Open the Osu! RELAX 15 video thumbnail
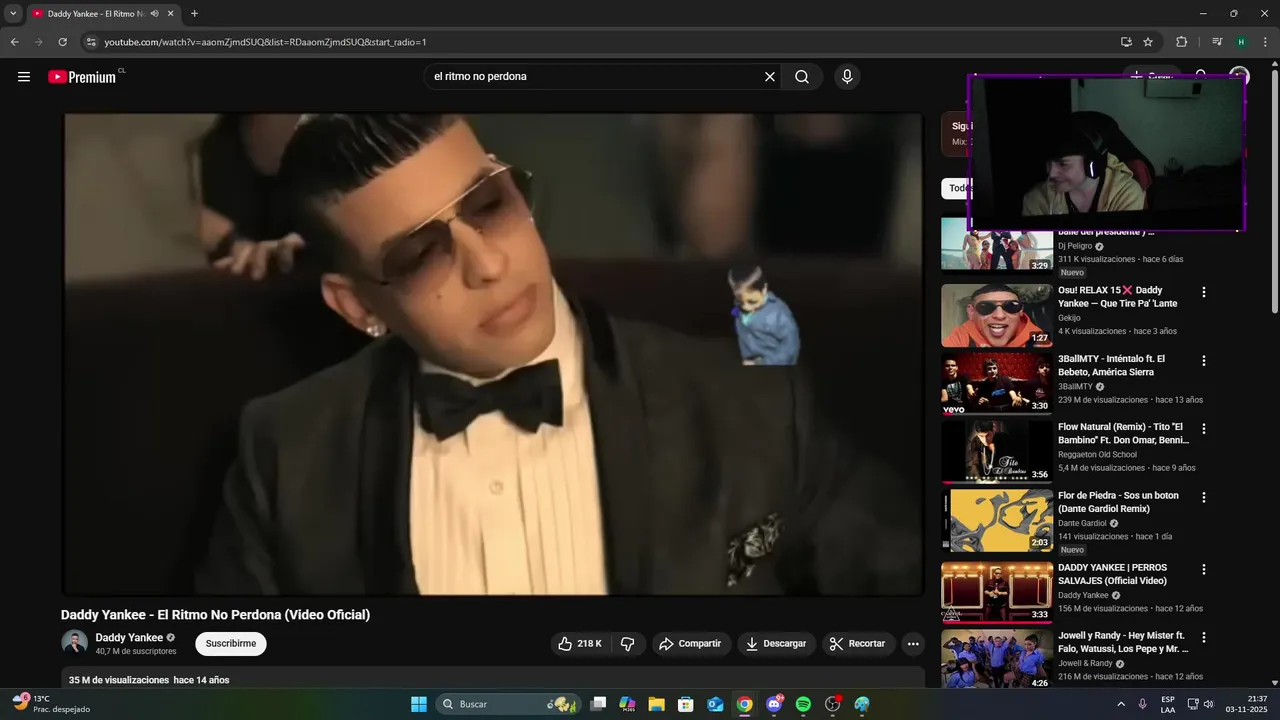The width and height of the screenshot is (1280, 720). tap(996, 315)
